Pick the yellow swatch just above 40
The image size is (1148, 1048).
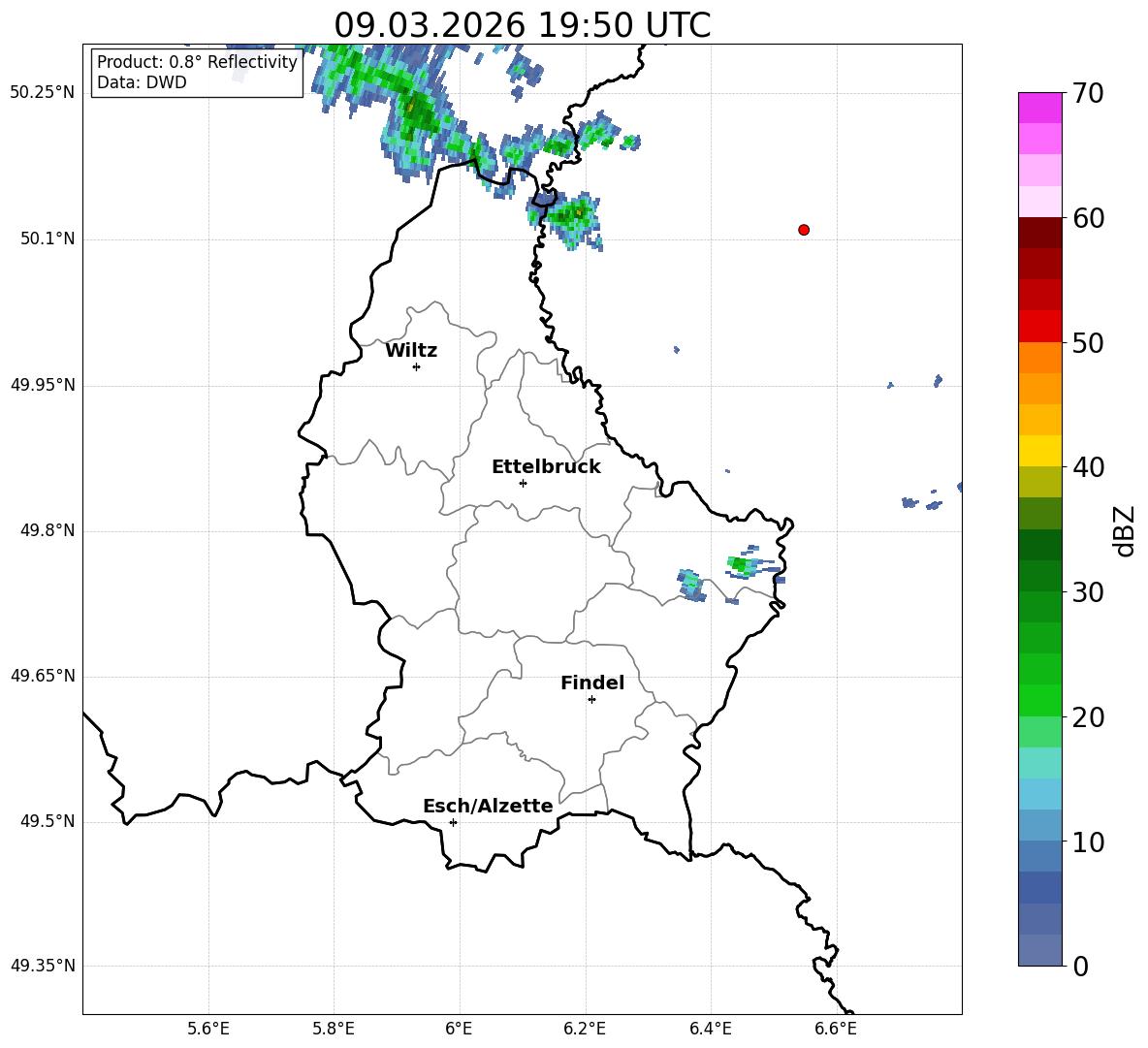click(x=1040, y=451)
